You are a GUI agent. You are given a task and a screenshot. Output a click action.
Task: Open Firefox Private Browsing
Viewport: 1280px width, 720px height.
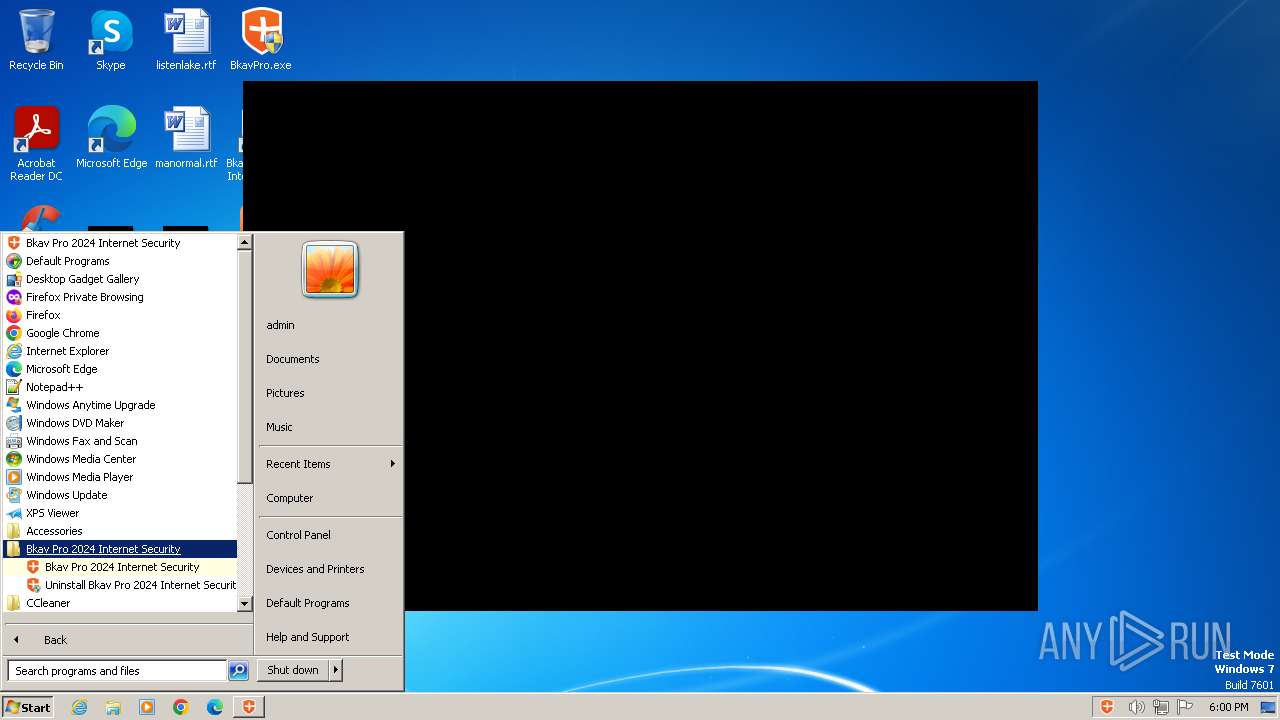(x=120, y=297)
